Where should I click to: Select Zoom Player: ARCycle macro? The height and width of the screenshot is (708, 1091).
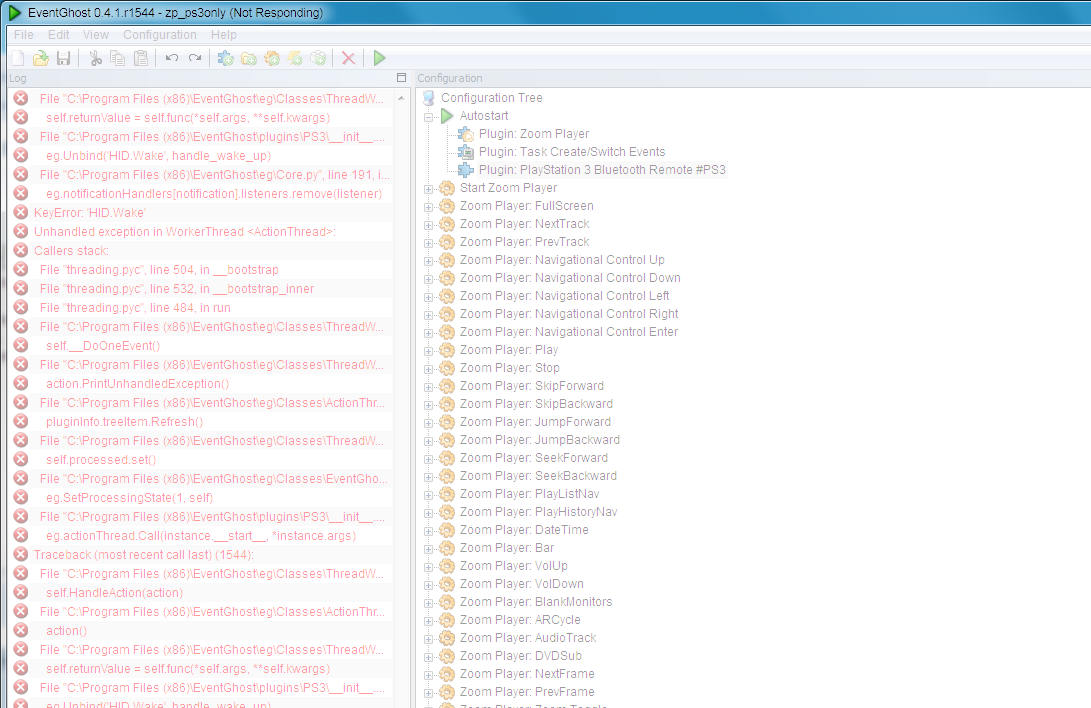[x=520, y=620]
